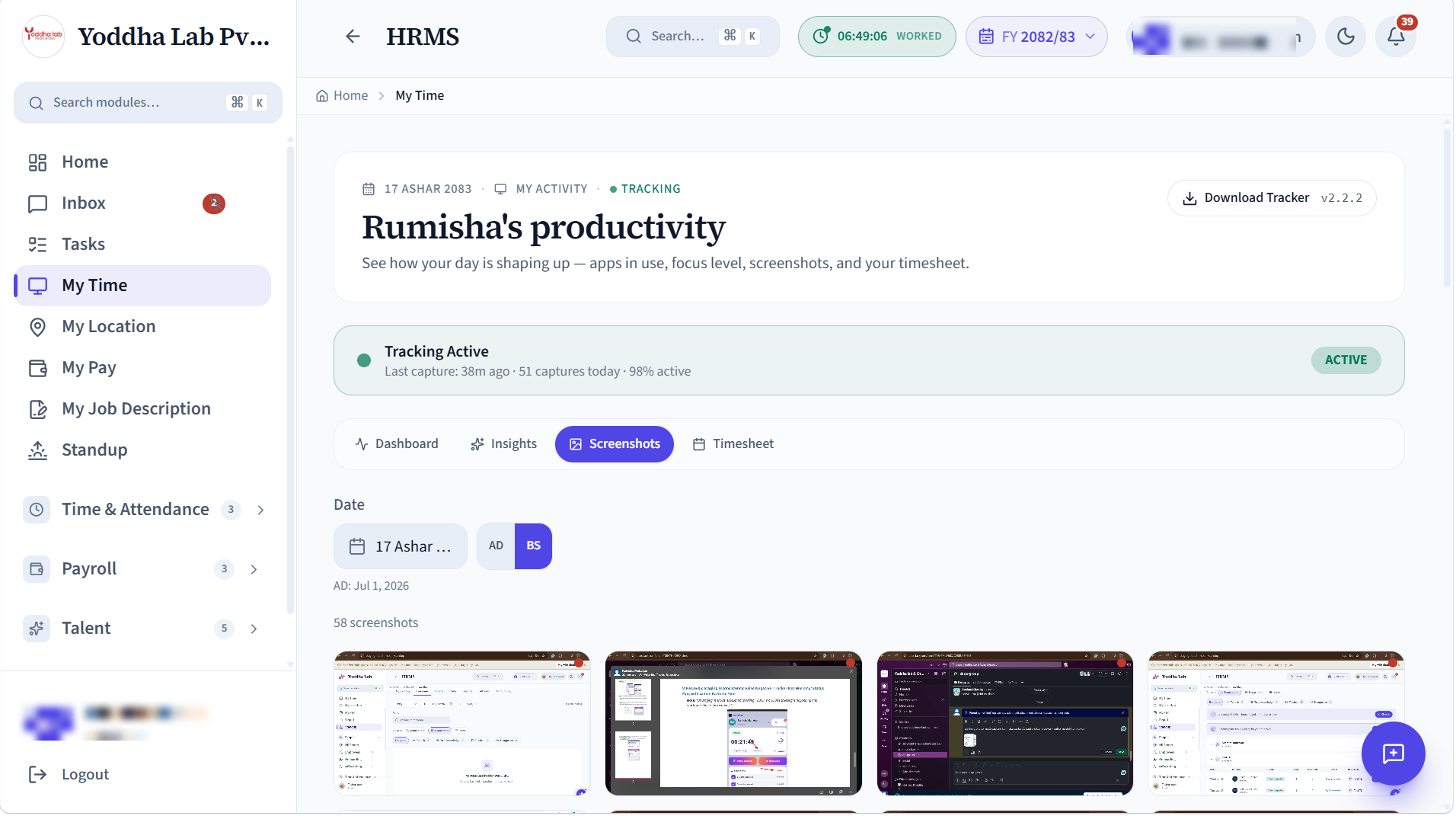Select the Screenshots tab
Screen dimensions: 1456x816
pos(615,444)
